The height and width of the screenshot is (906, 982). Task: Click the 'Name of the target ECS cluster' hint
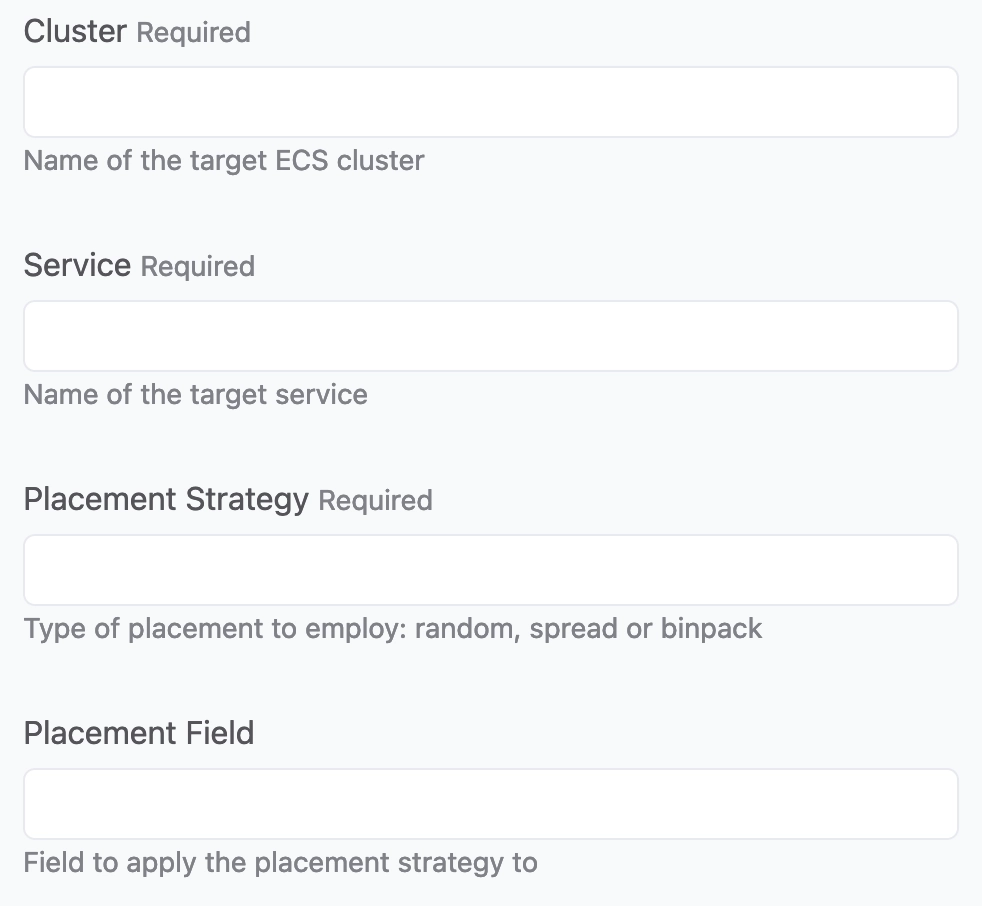click(224, 161)
